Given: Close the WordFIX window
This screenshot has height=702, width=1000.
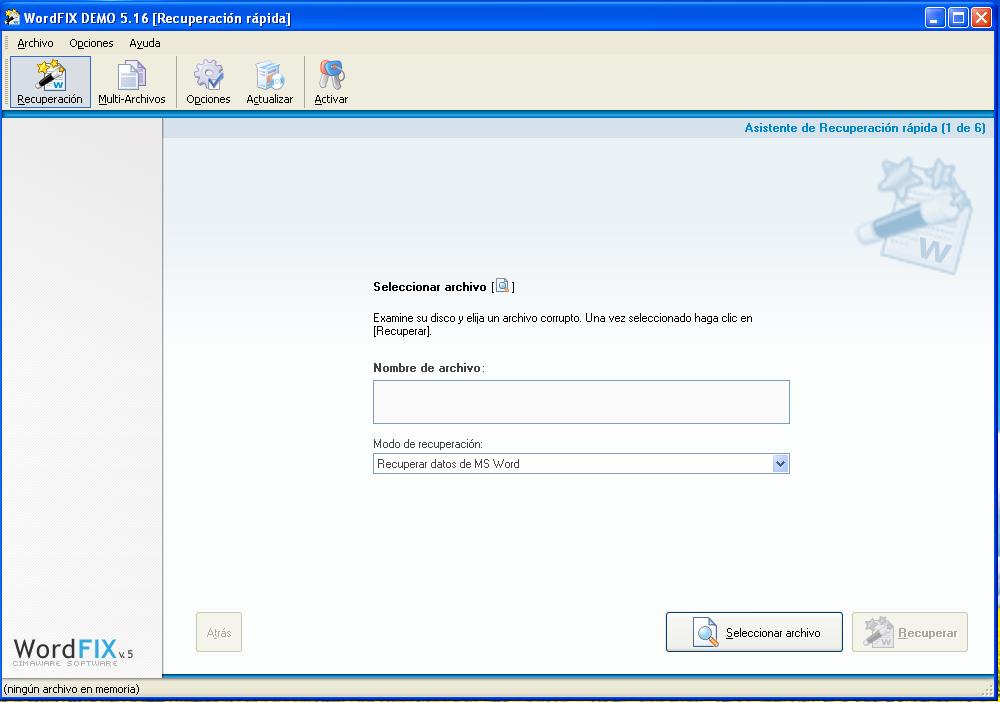Looking at the screenshot, I should 981,17.
